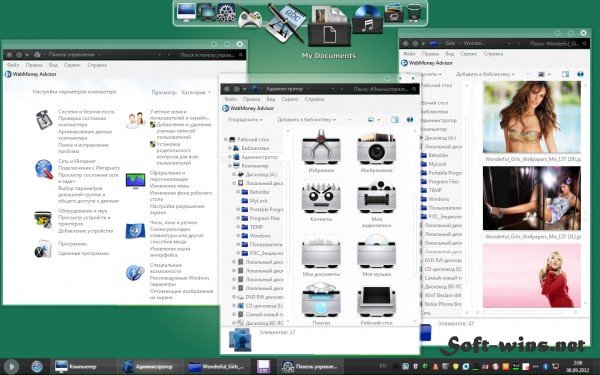600x375 pixels.
Task: Toggle preview pane in Администратор window
Action: [395, 120]
